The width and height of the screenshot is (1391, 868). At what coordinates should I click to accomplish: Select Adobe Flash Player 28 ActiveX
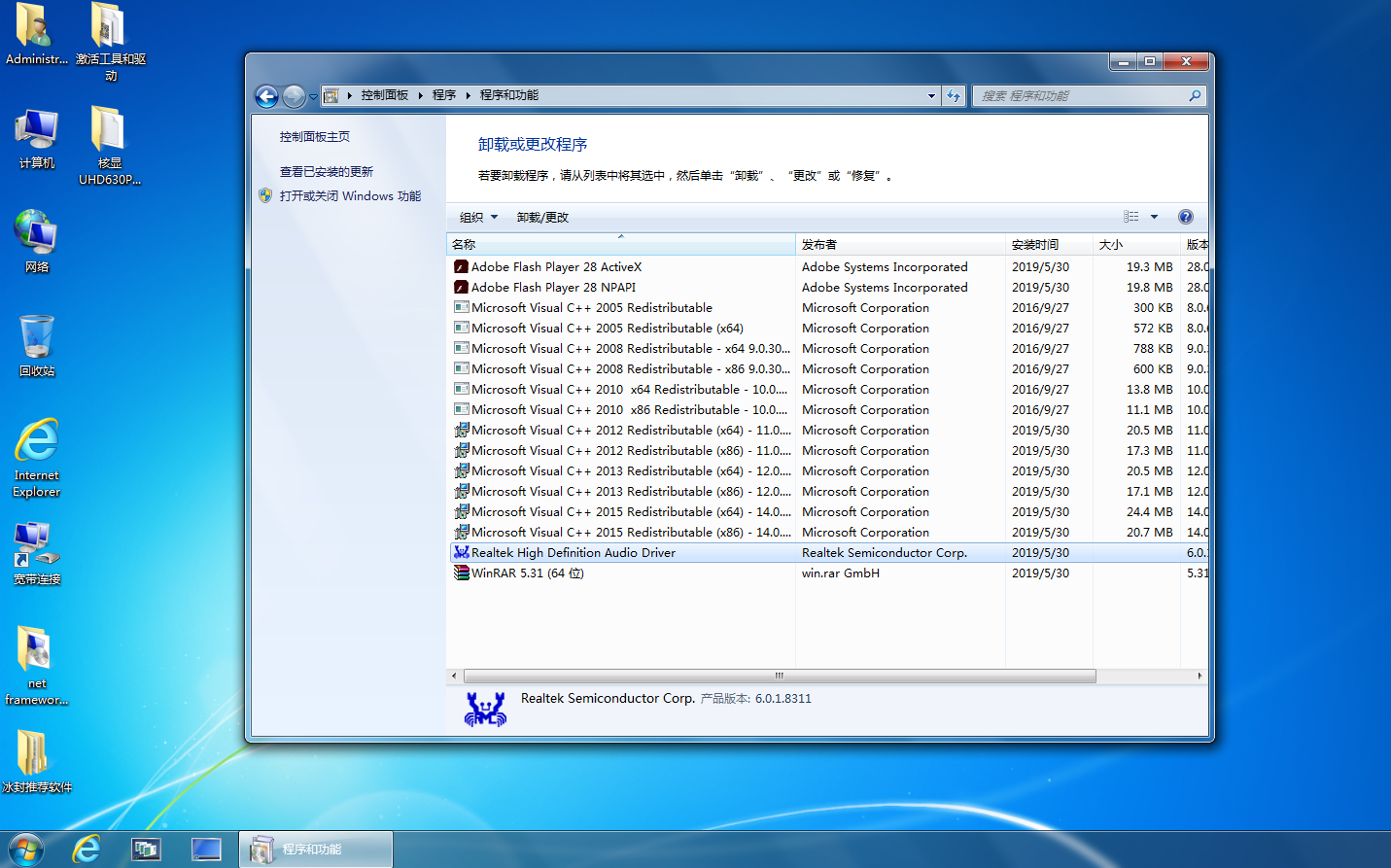(x=556, y=267)
